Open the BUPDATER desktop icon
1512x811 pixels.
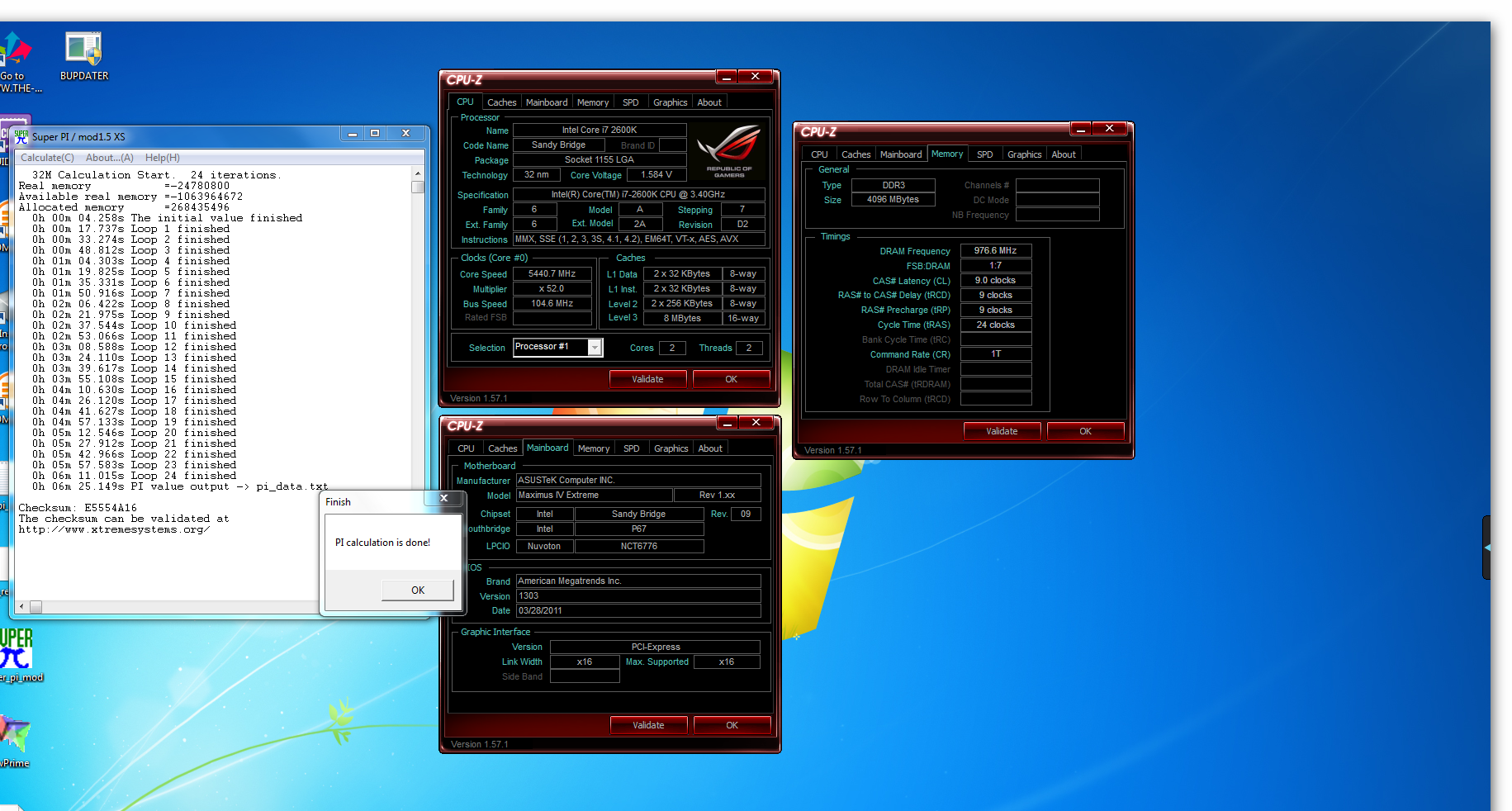point(83,56)
